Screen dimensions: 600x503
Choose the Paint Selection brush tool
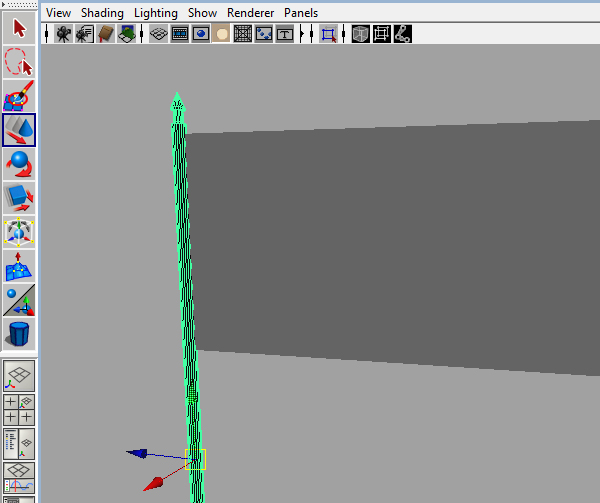click(x=19, y=95)
